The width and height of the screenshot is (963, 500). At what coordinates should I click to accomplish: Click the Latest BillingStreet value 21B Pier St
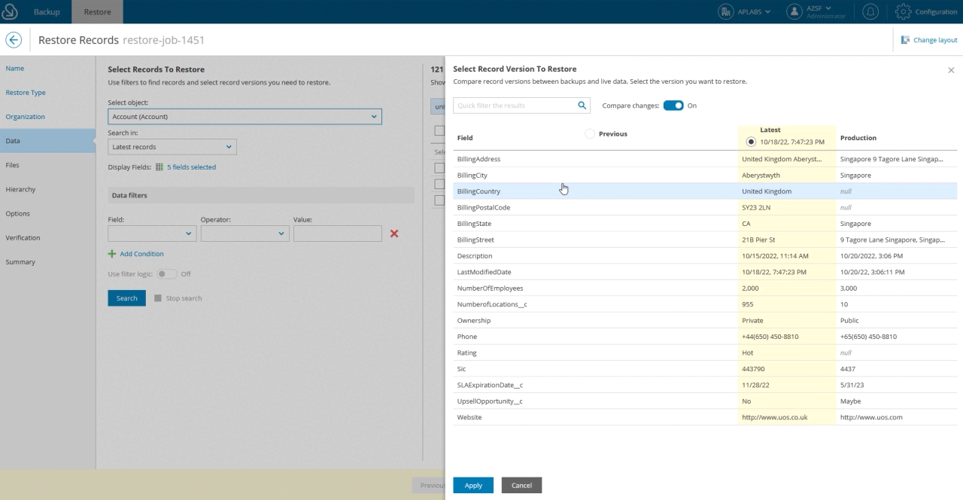[x=758, y=240]
